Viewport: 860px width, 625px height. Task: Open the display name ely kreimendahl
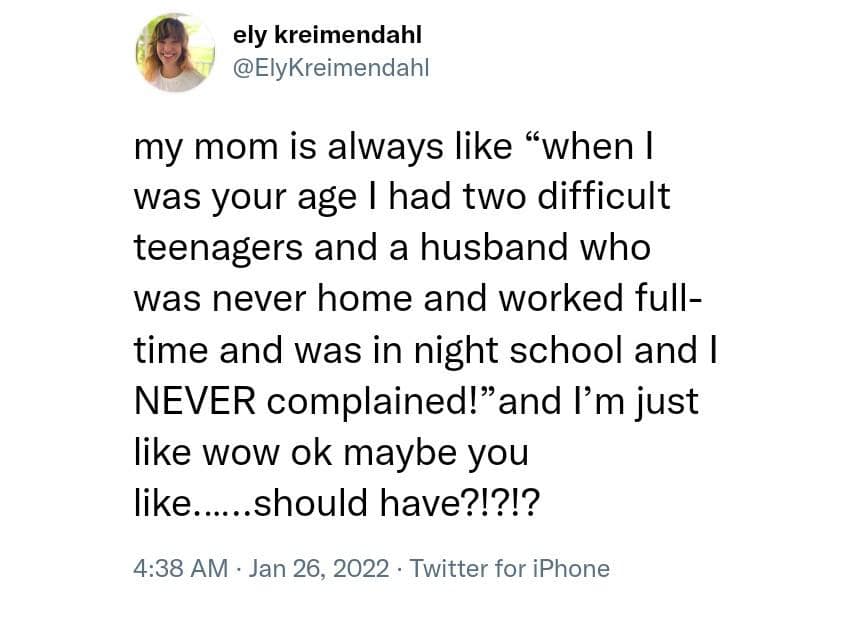click(327, 35)
